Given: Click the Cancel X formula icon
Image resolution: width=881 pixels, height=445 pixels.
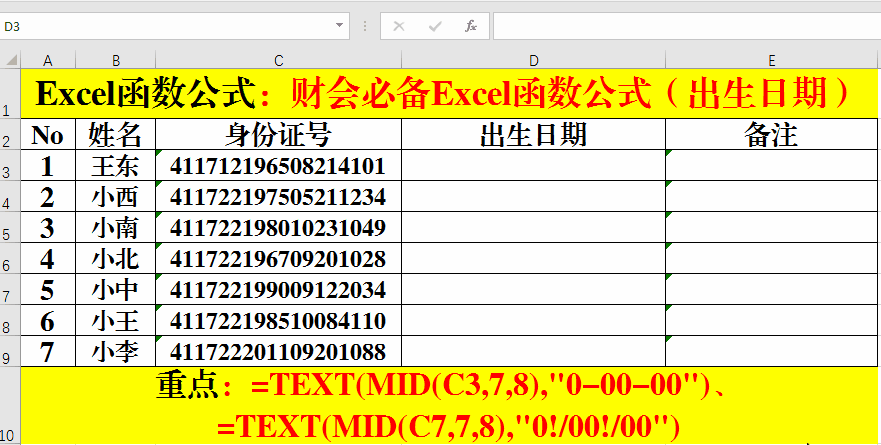Looking at the screenshot, I should tap(399, 26).
